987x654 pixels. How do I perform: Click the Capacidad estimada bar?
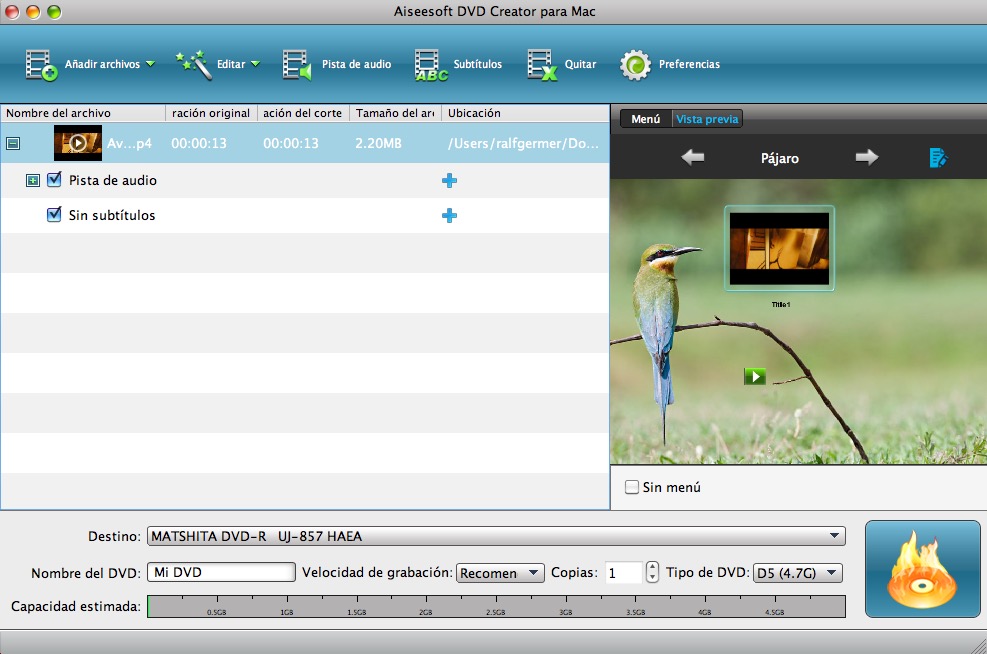496,606
